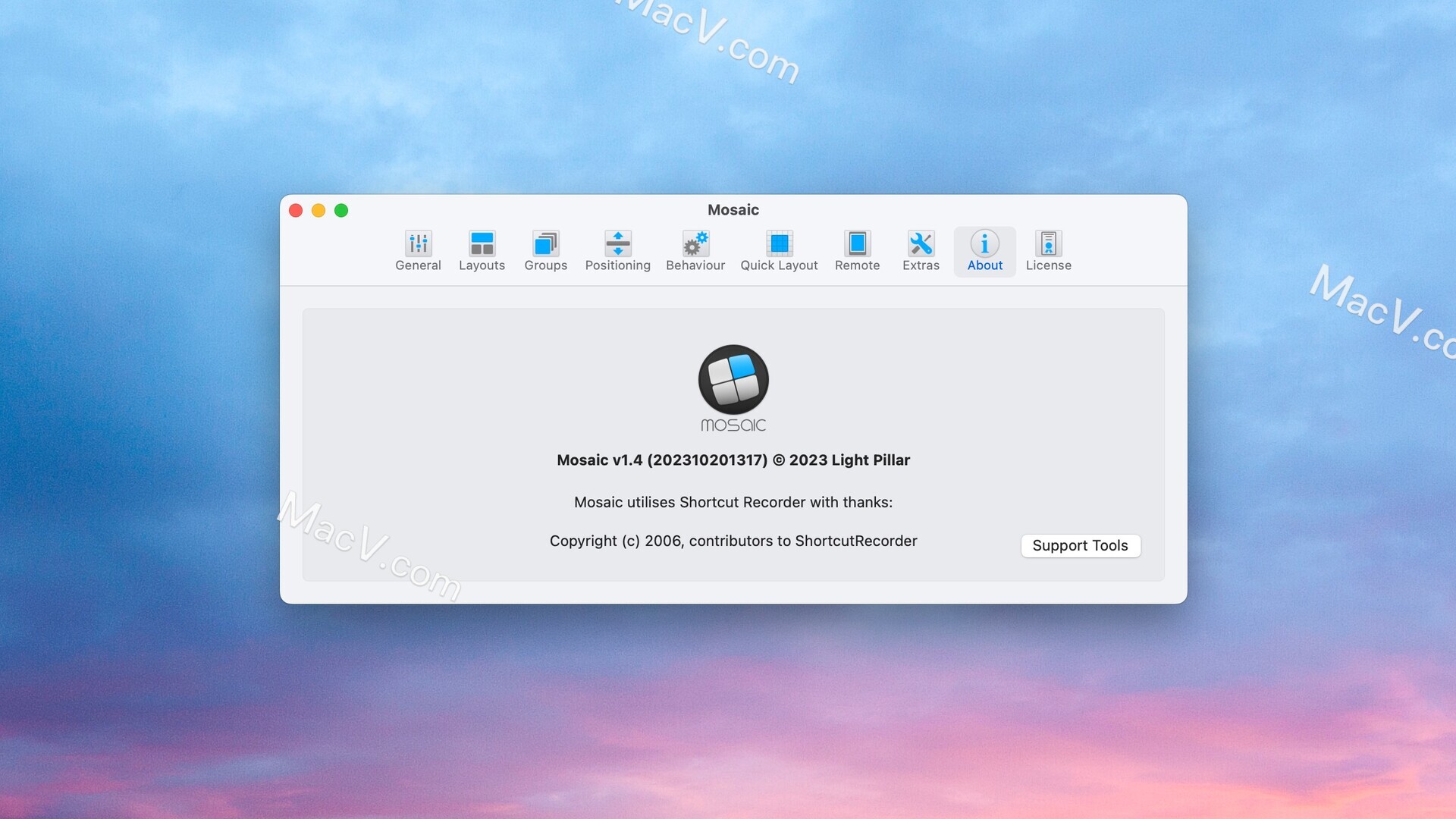
Task: Select the About tab
Action: pyautogui.click(x=985, y=251)
